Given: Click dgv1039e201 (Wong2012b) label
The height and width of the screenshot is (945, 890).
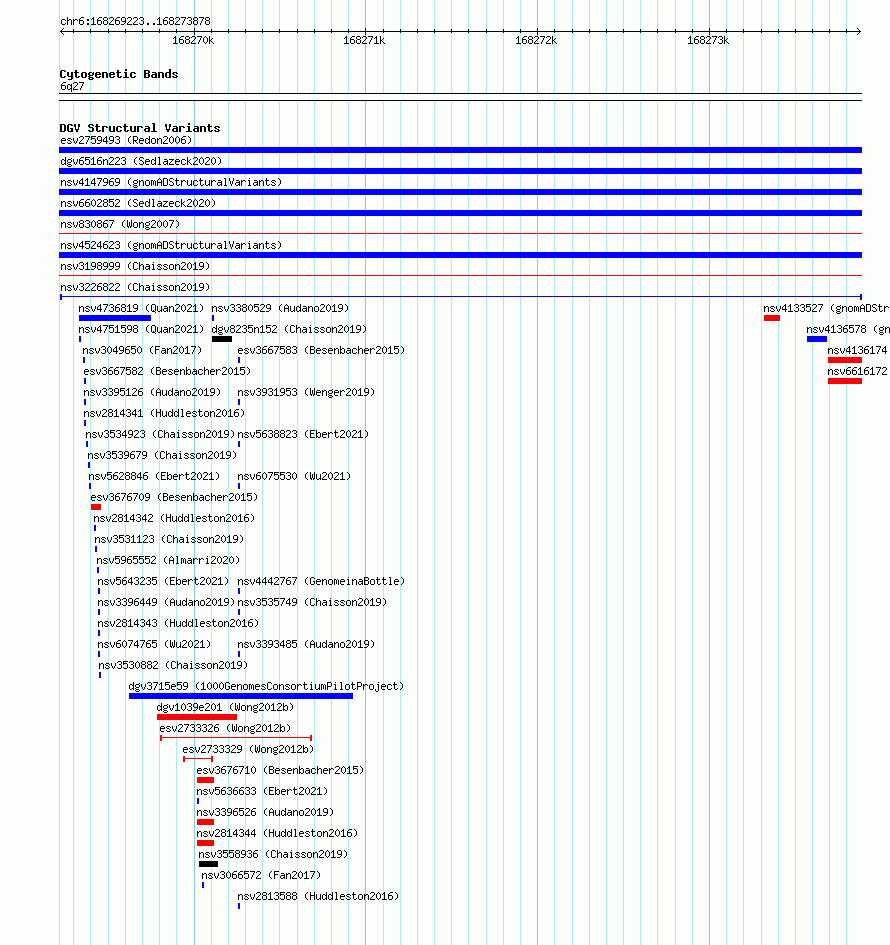Looking at the screenshot, I should tap(225, 708).
